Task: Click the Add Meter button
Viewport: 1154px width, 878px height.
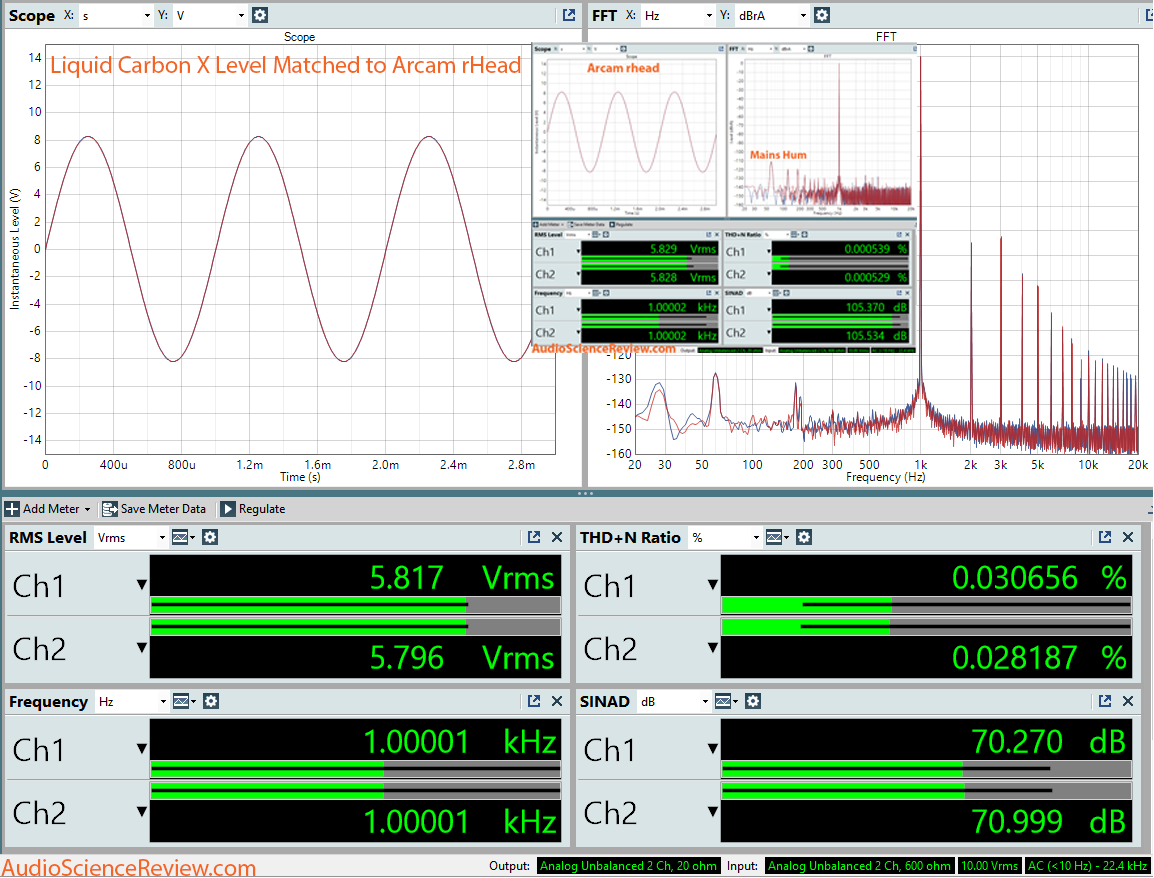Action: [48, 509]
